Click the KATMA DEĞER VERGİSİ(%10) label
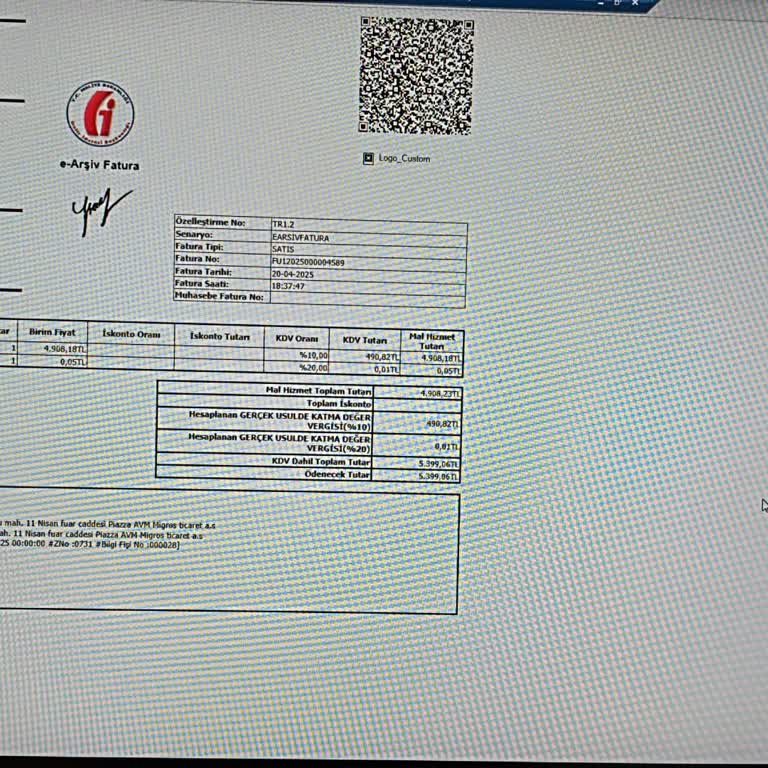 pyautogui.click(x=280, y=421)
